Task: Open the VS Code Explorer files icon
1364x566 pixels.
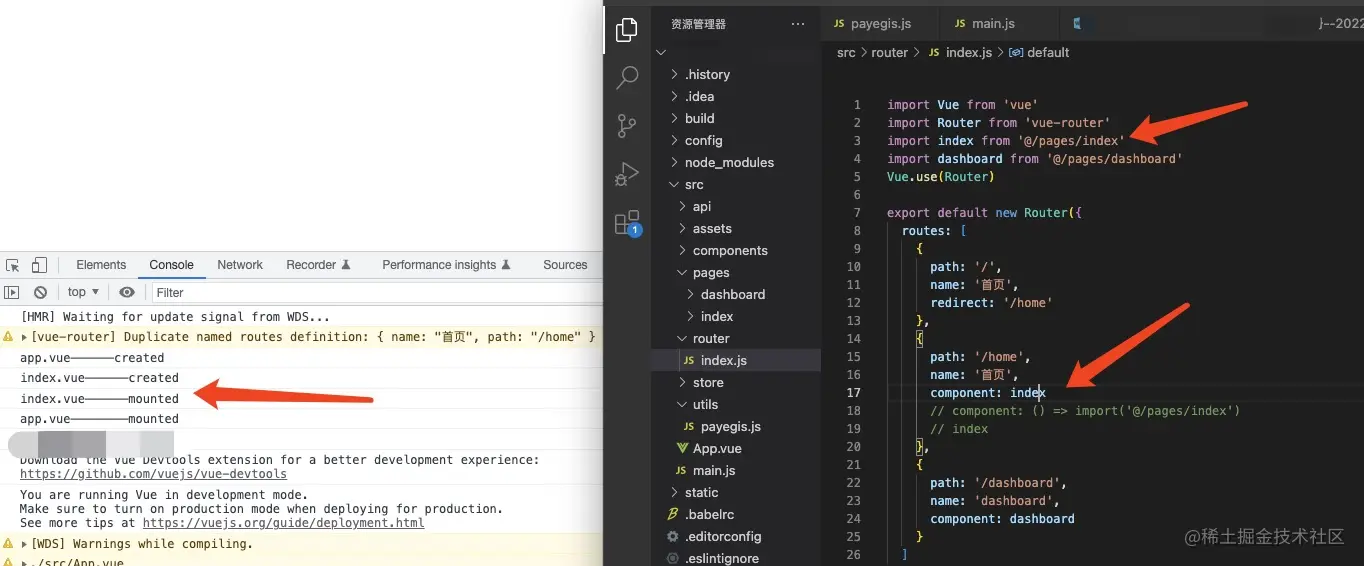Action: 627,30
